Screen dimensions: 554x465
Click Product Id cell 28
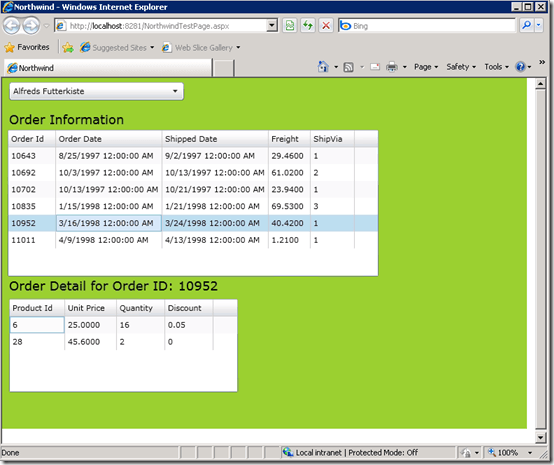pyautogui.click(x=37, y=342)
